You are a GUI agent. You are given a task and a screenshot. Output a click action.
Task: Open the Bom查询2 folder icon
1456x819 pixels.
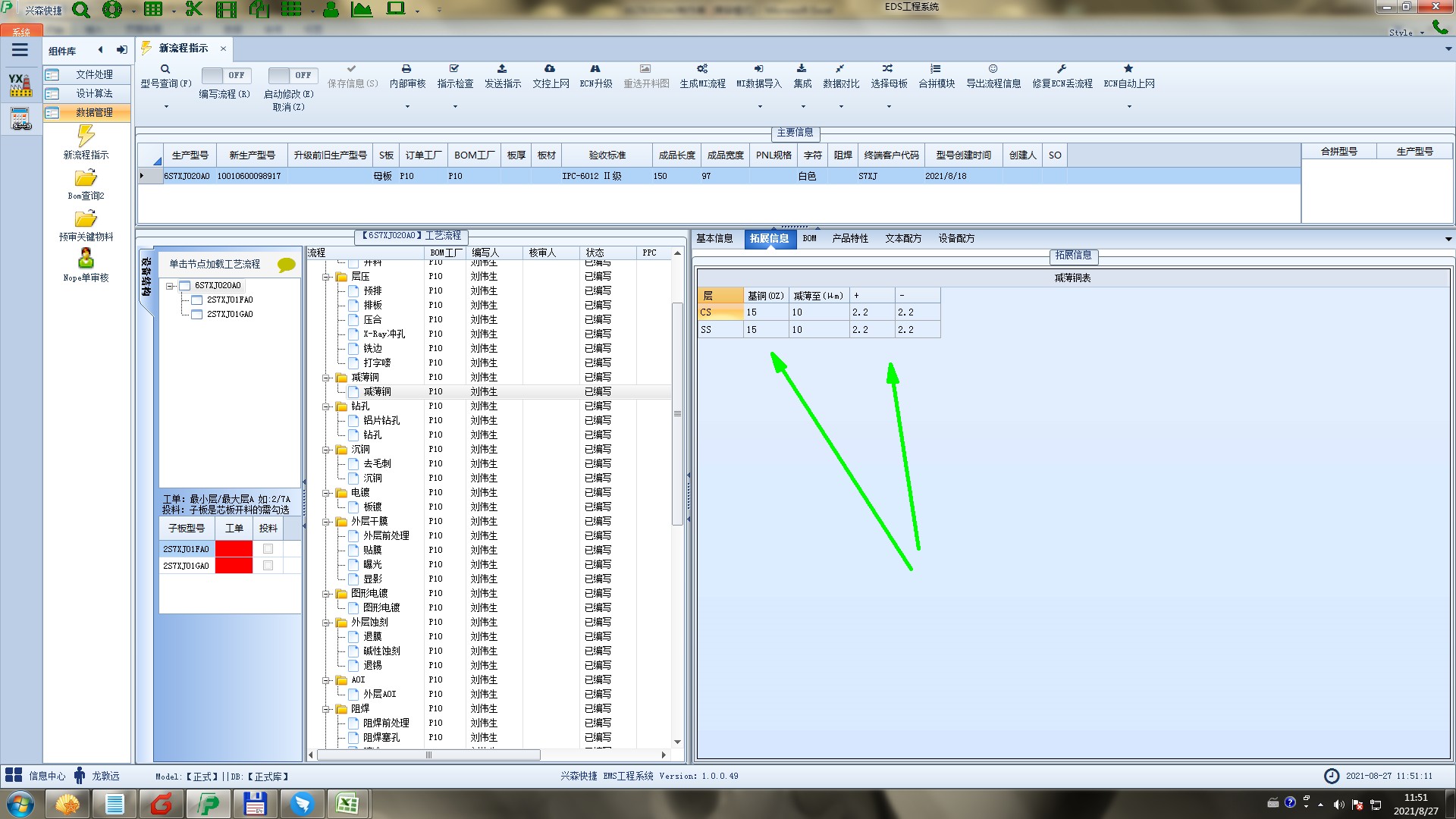click(x=86, y=178)
